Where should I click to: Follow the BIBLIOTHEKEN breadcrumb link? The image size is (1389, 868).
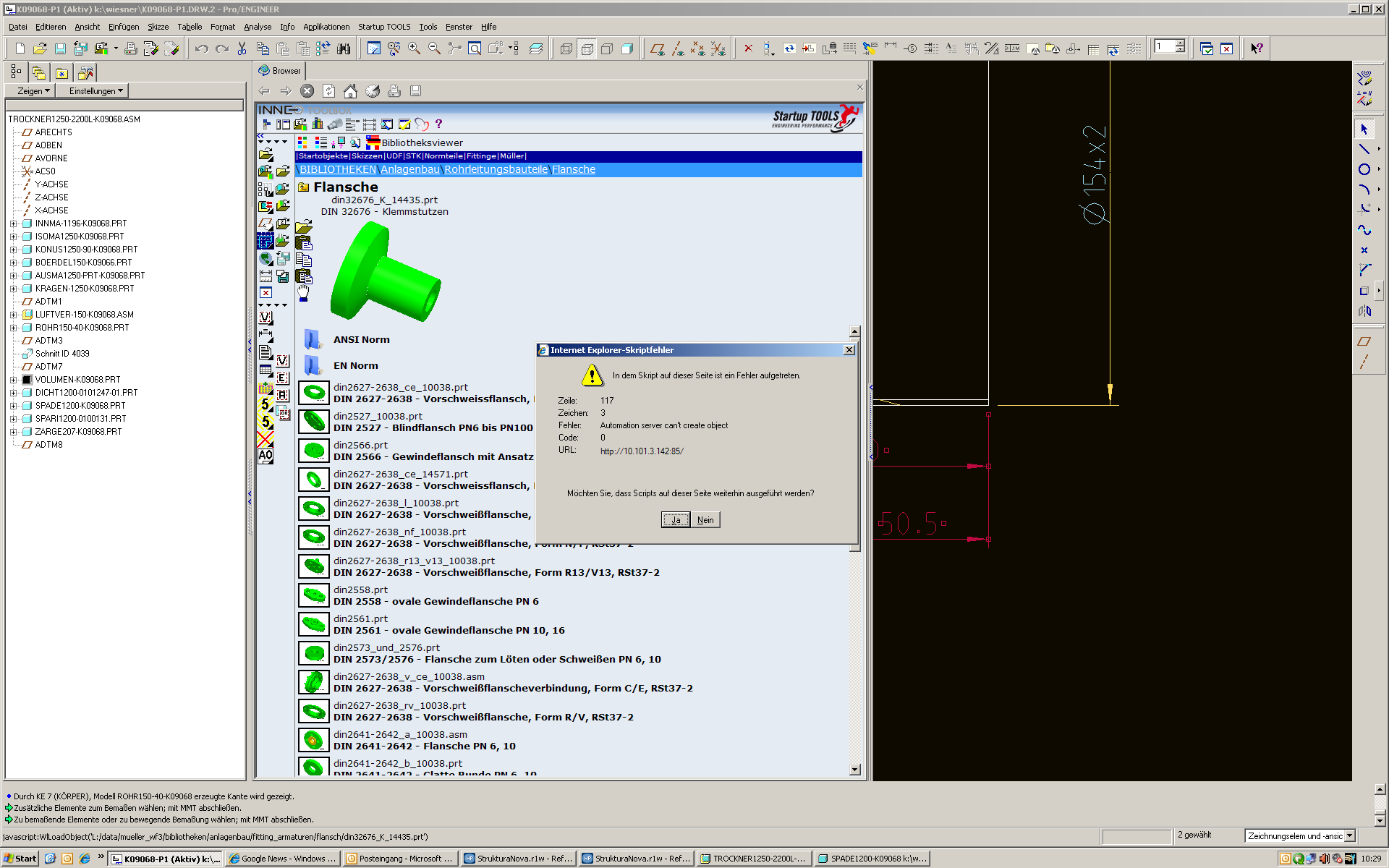click(338, 169)
